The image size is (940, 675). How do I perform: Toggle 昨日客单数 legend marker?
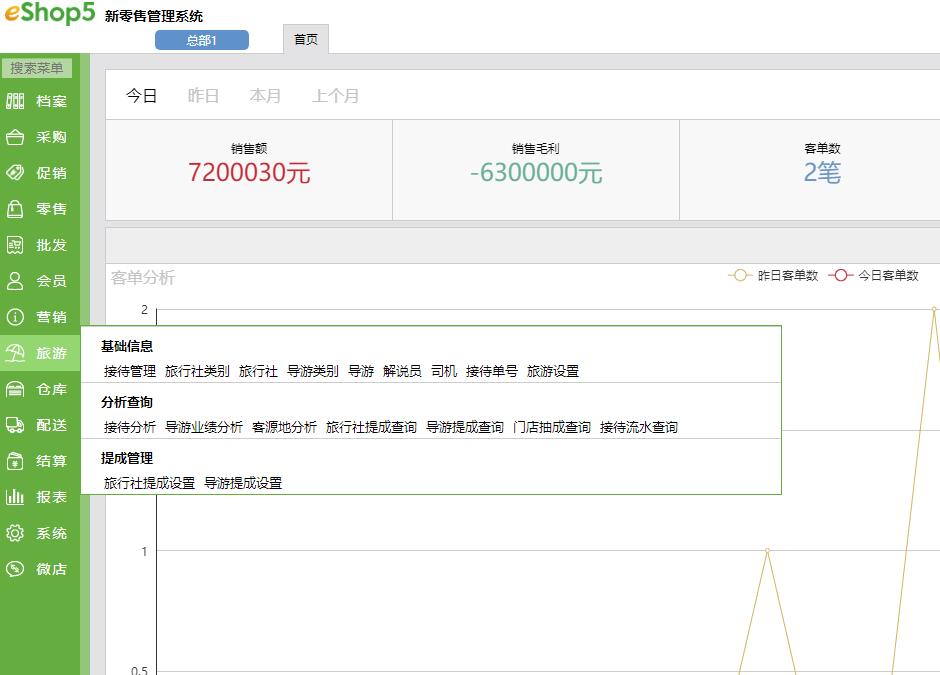click(x=740, y=275)
